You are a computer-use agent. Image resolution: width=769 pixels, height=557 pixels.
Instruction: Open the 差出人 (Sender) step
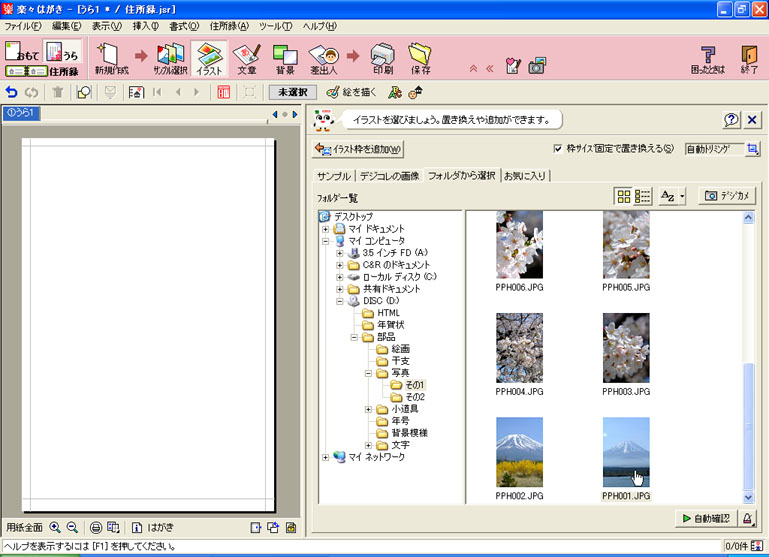click(x=323, y=58)
